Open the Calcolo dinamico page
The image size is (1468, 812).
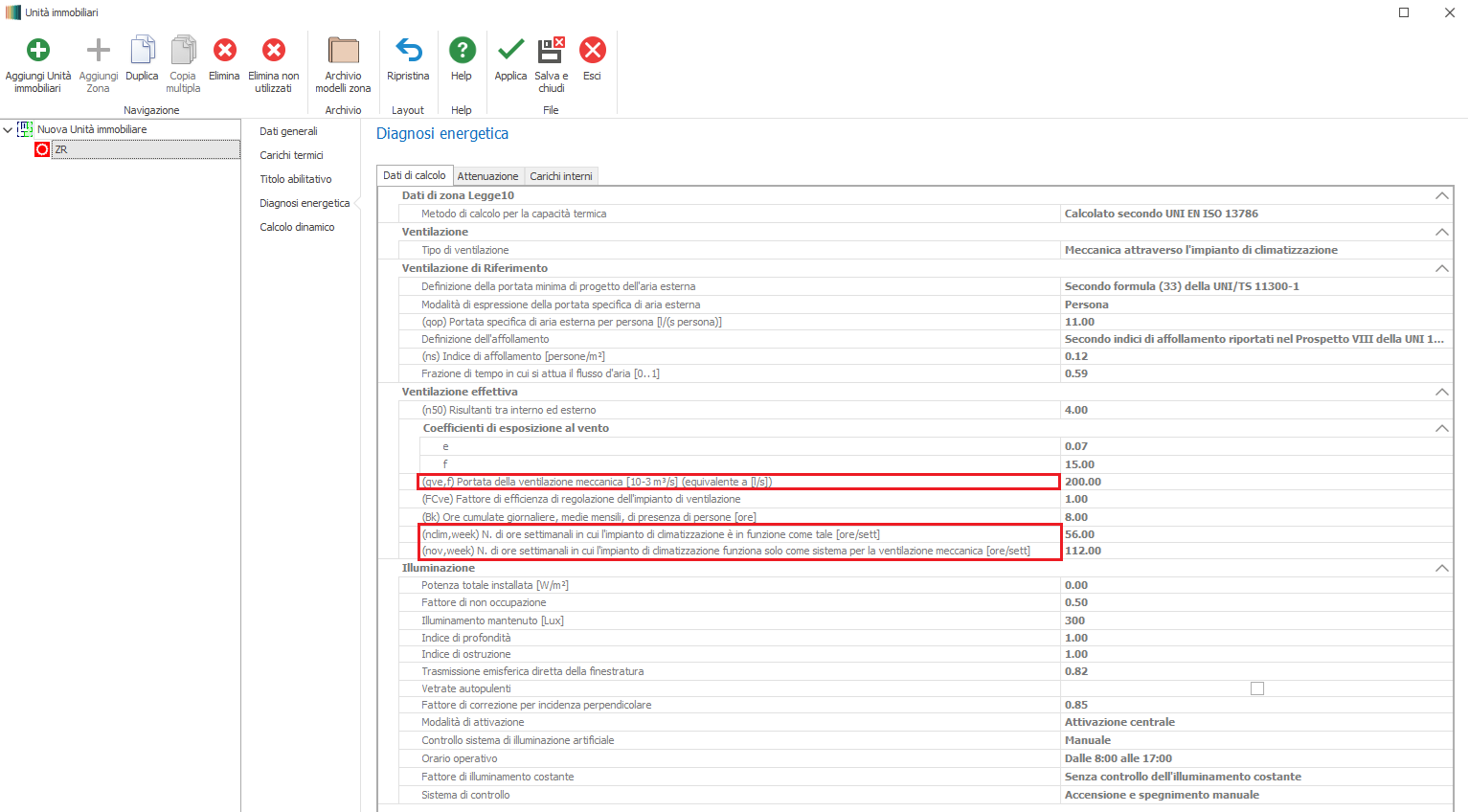[x=297, y=227]
